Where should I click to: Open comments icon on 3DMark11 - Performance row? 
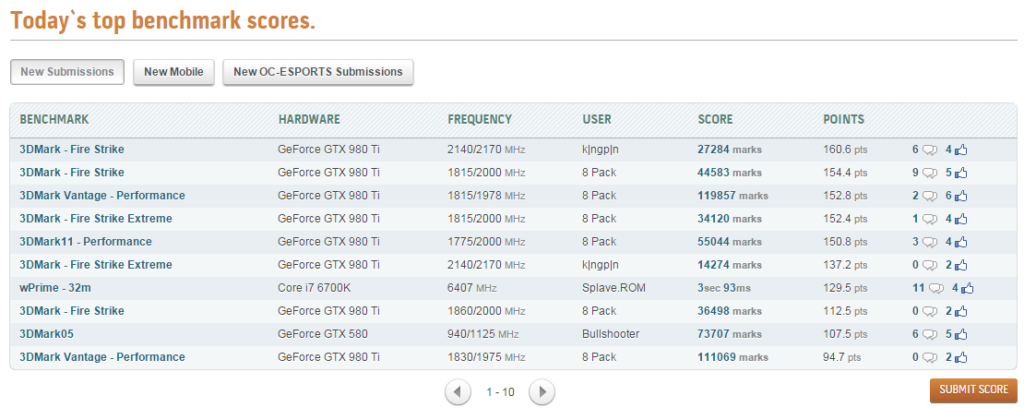(x=929, y=242)
